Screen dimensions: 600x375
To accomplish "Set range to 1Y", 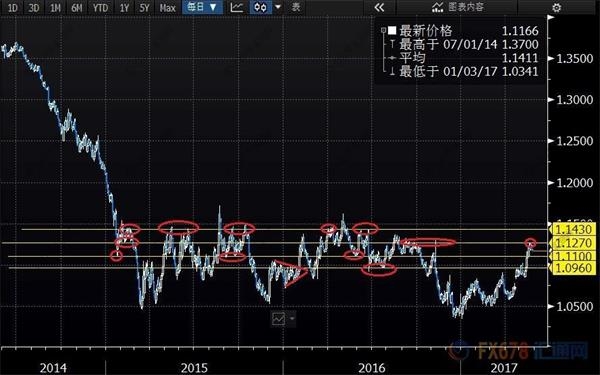I will tap(124, 7).
